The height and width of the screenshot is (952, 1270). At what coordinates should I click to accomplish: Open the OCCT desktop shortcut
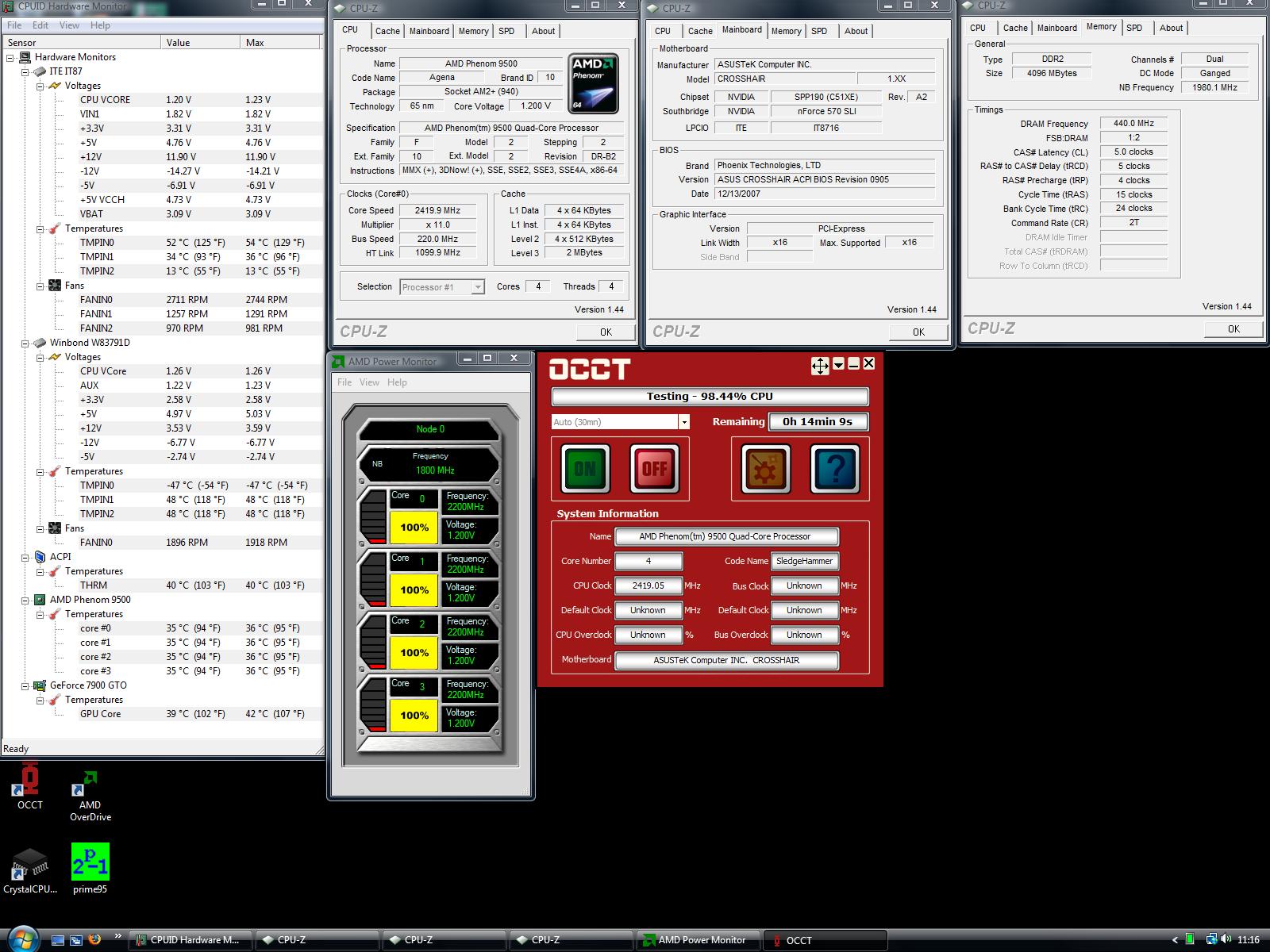tap(30, 786)
